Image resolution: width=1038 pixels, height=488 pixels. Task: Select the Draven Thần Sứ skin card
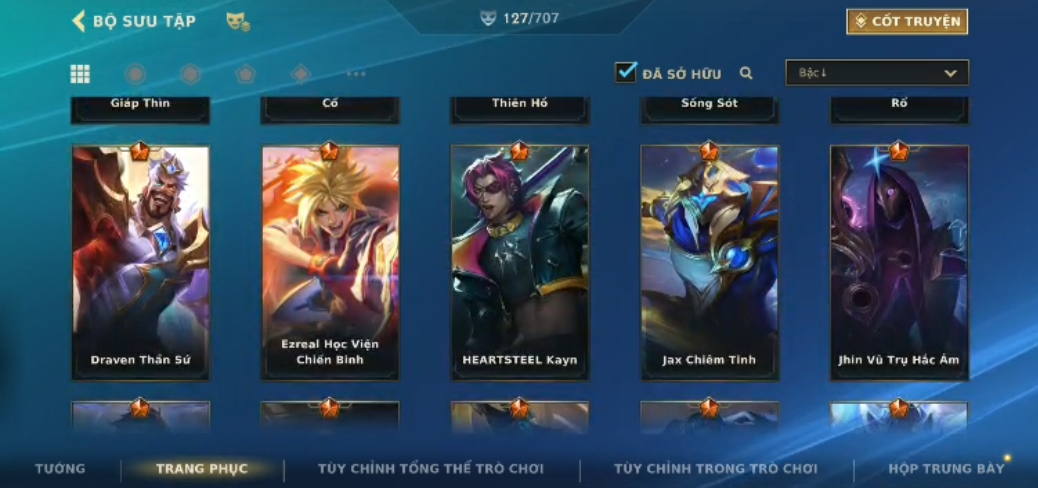click(140, 263)
